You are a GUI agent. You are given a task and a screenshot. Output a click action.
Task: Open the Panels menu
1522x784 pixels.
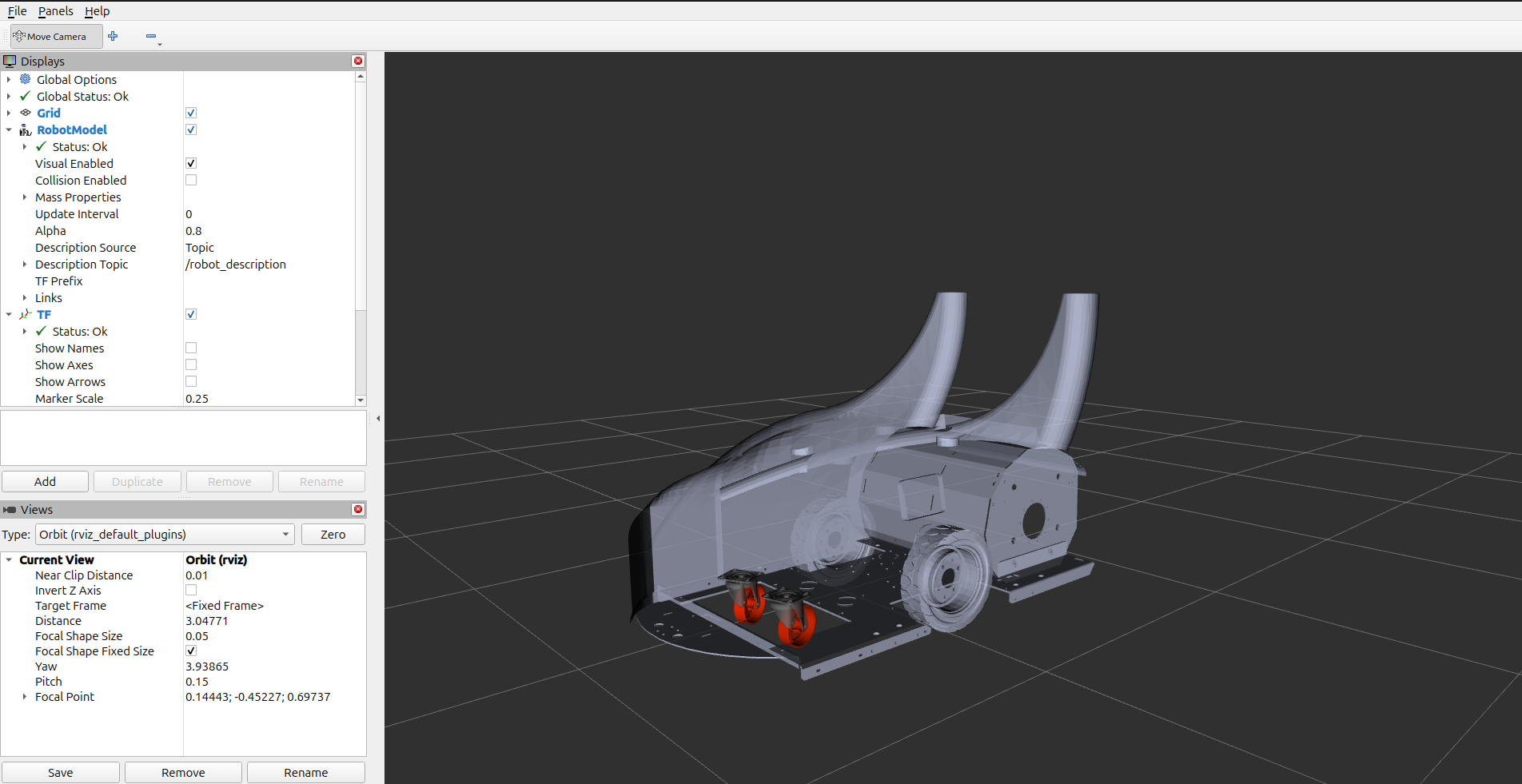[55, 11]
